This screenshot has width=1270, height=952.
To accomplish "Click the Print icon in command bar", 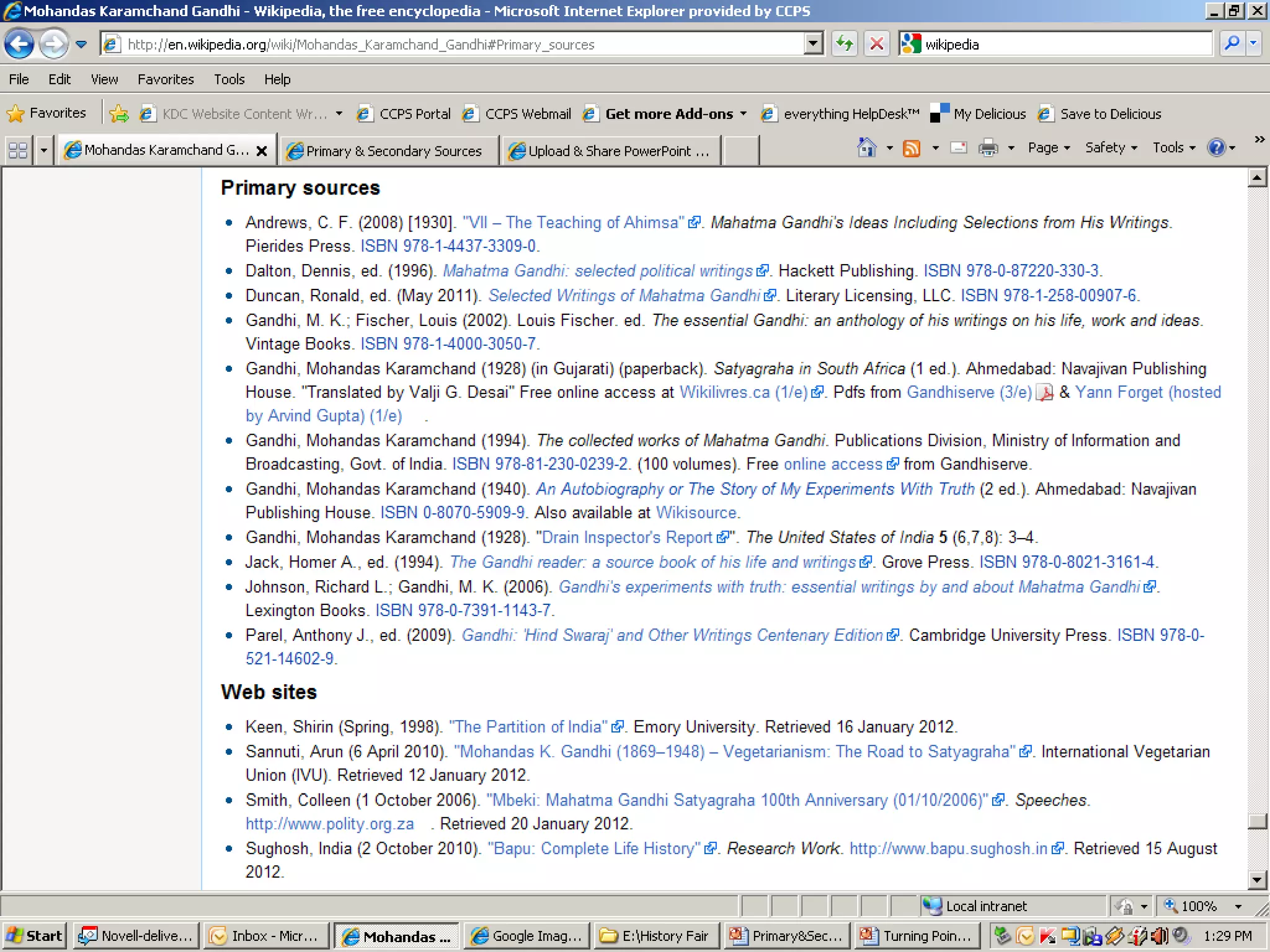I will coord(988,148).
